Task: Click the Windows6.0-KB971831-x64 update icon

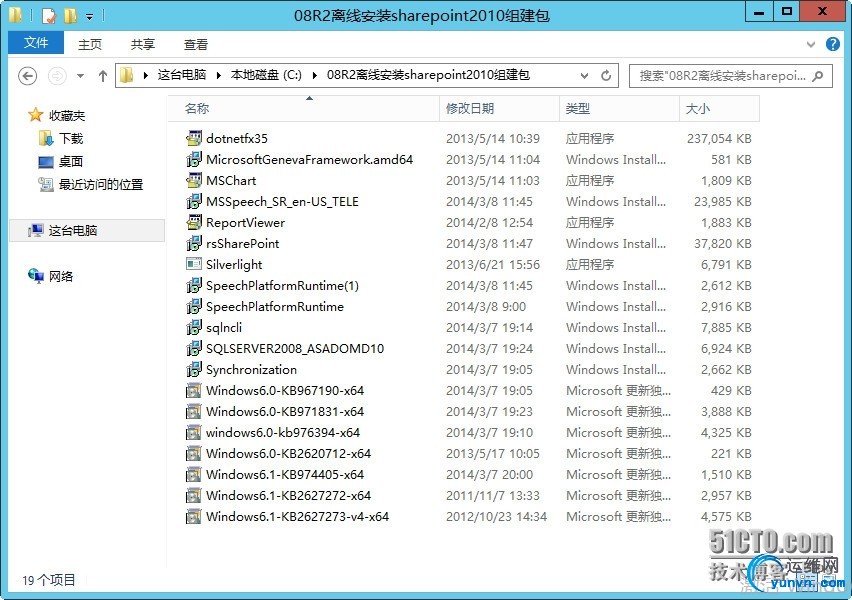Action: tap(194, 411)
